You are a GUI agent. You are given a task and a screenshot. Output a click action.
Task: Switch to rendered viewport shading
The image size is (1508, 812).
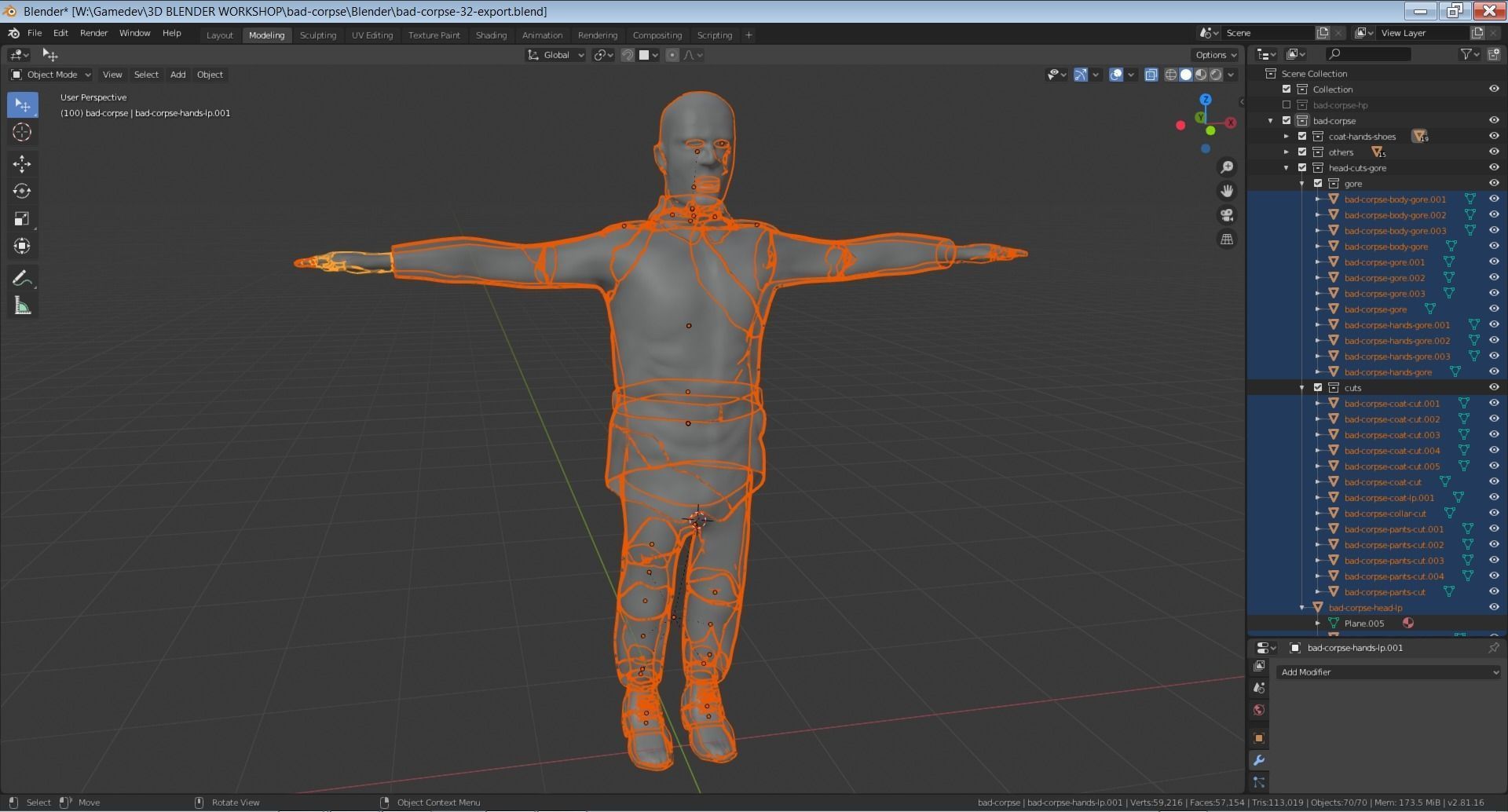coord(1216,75)
